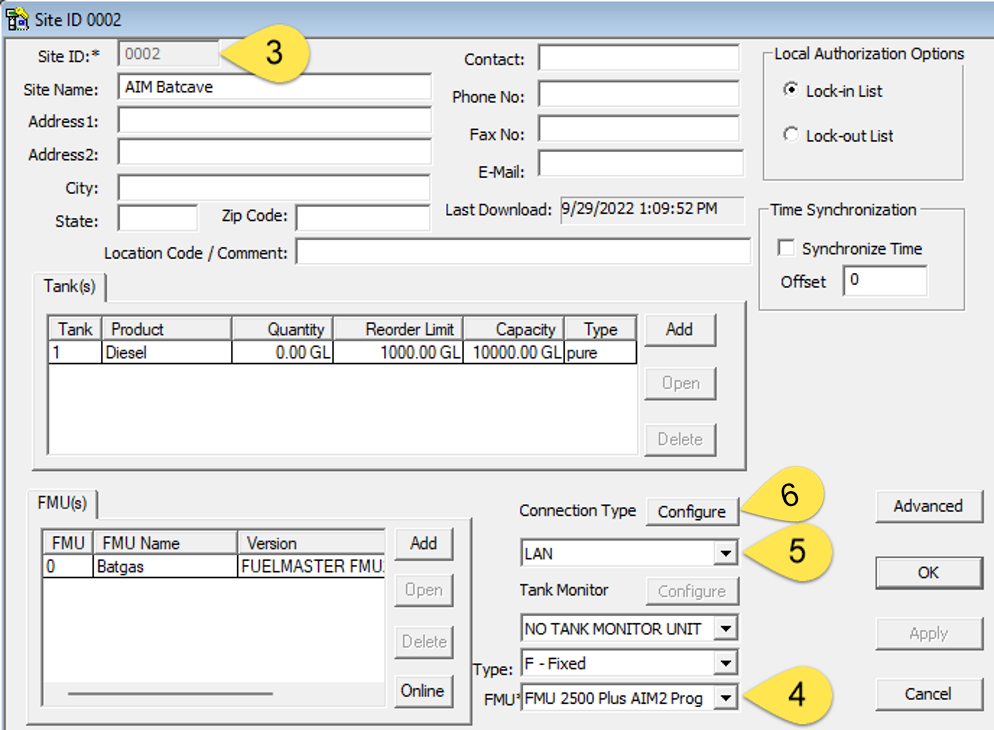Click the Zip Code input field
The width and height of the screenshot is (994, 730).
tap(363, 219)
